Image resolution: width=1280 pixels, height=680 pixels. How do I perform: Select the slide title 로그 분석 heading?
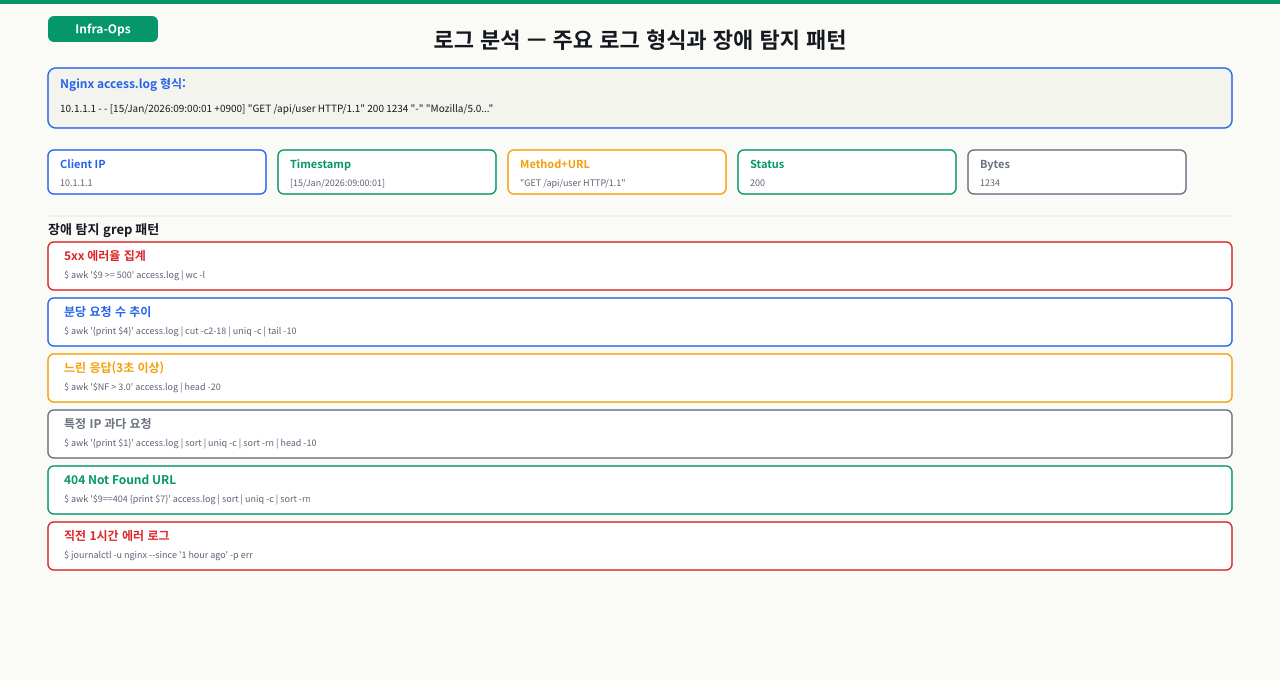click(x=640, y=40)
